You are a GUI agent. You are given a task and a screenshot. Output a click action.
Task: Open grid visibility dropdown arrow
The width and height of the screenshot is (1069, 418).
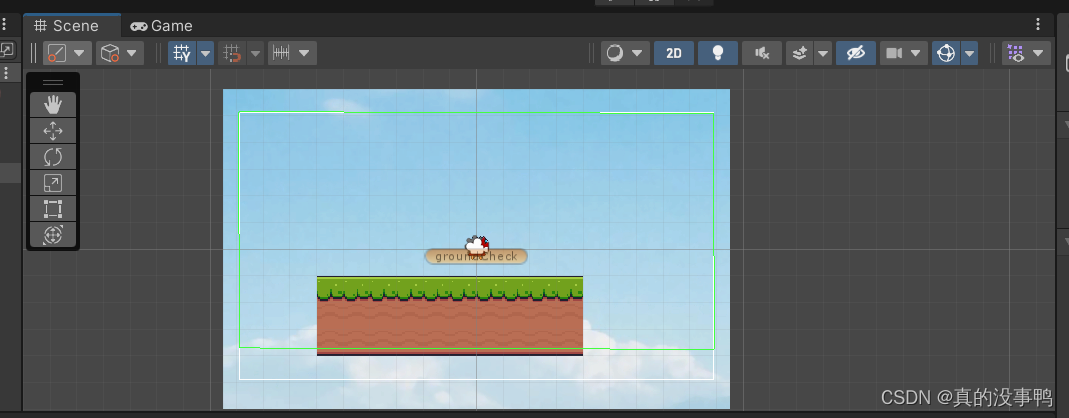[x=205, y=53]
